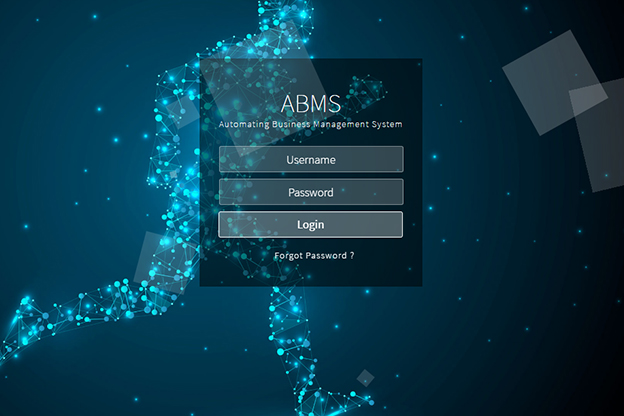Click the Username input field

pos(311,159)
